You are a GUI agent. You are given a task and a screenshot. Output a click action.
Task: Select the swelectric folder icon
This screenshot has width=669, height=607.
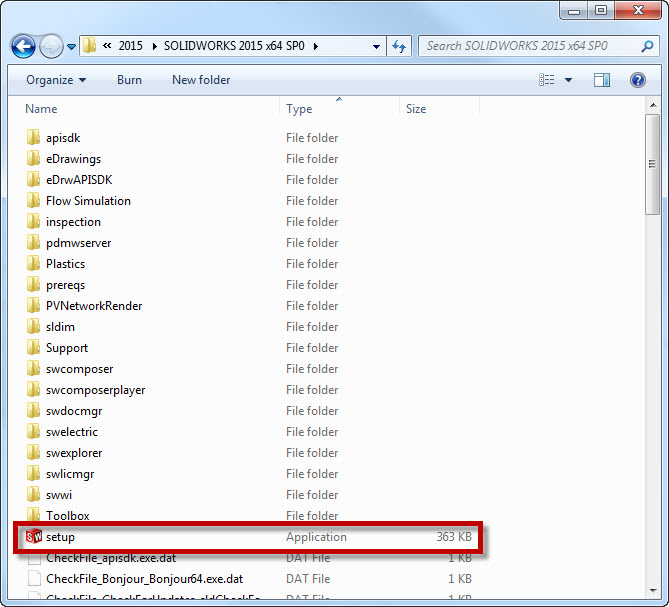(33, 431)
